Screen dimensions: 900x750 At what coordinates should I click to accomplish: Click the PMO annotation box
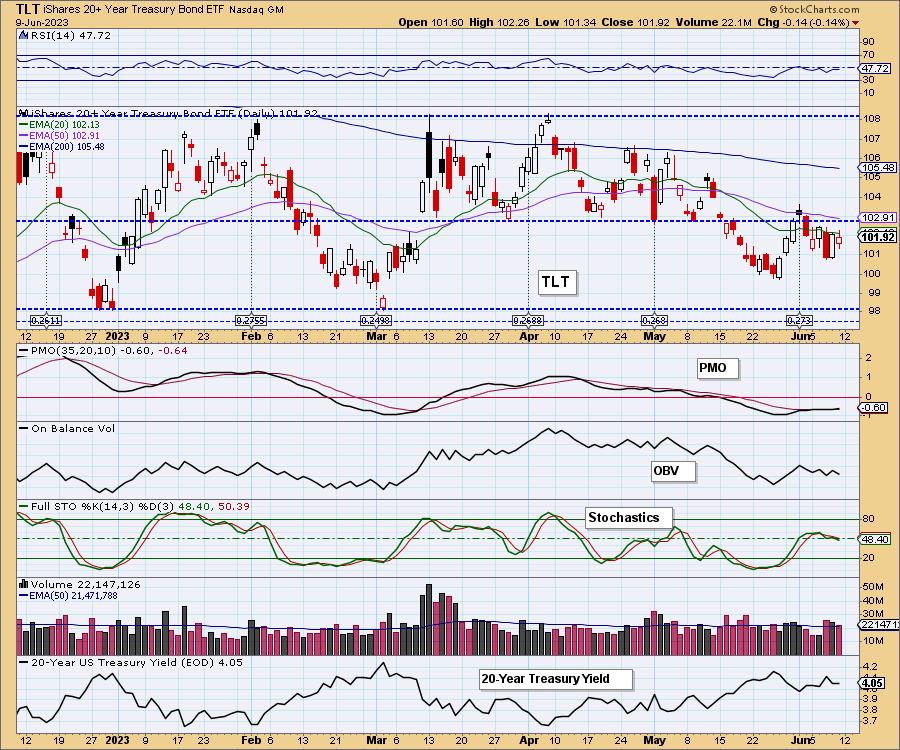[717, 368]
